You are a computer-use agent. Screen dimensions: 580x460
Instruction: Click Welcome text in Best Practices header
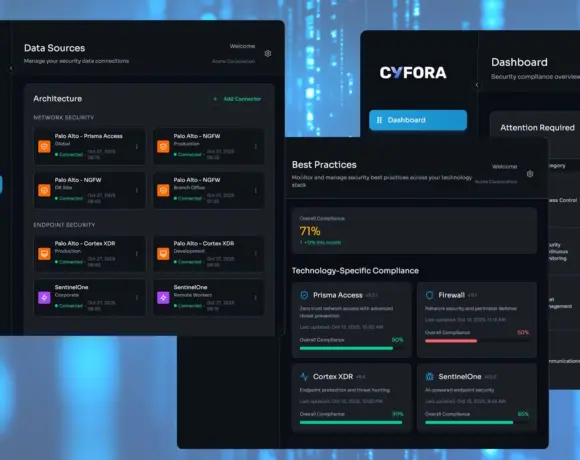pyautogui.click(x=505, y=166)
